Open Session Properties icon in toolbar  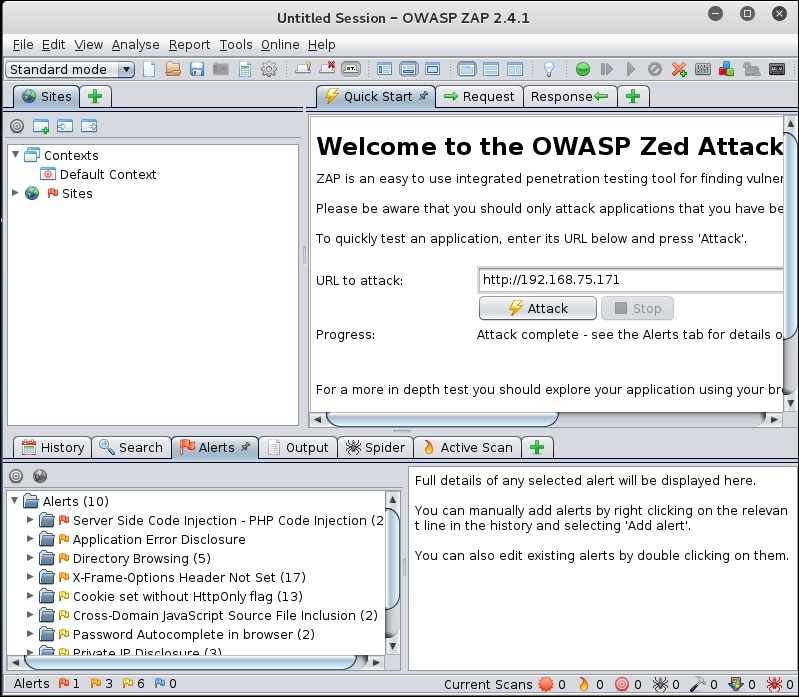(245, 69)
